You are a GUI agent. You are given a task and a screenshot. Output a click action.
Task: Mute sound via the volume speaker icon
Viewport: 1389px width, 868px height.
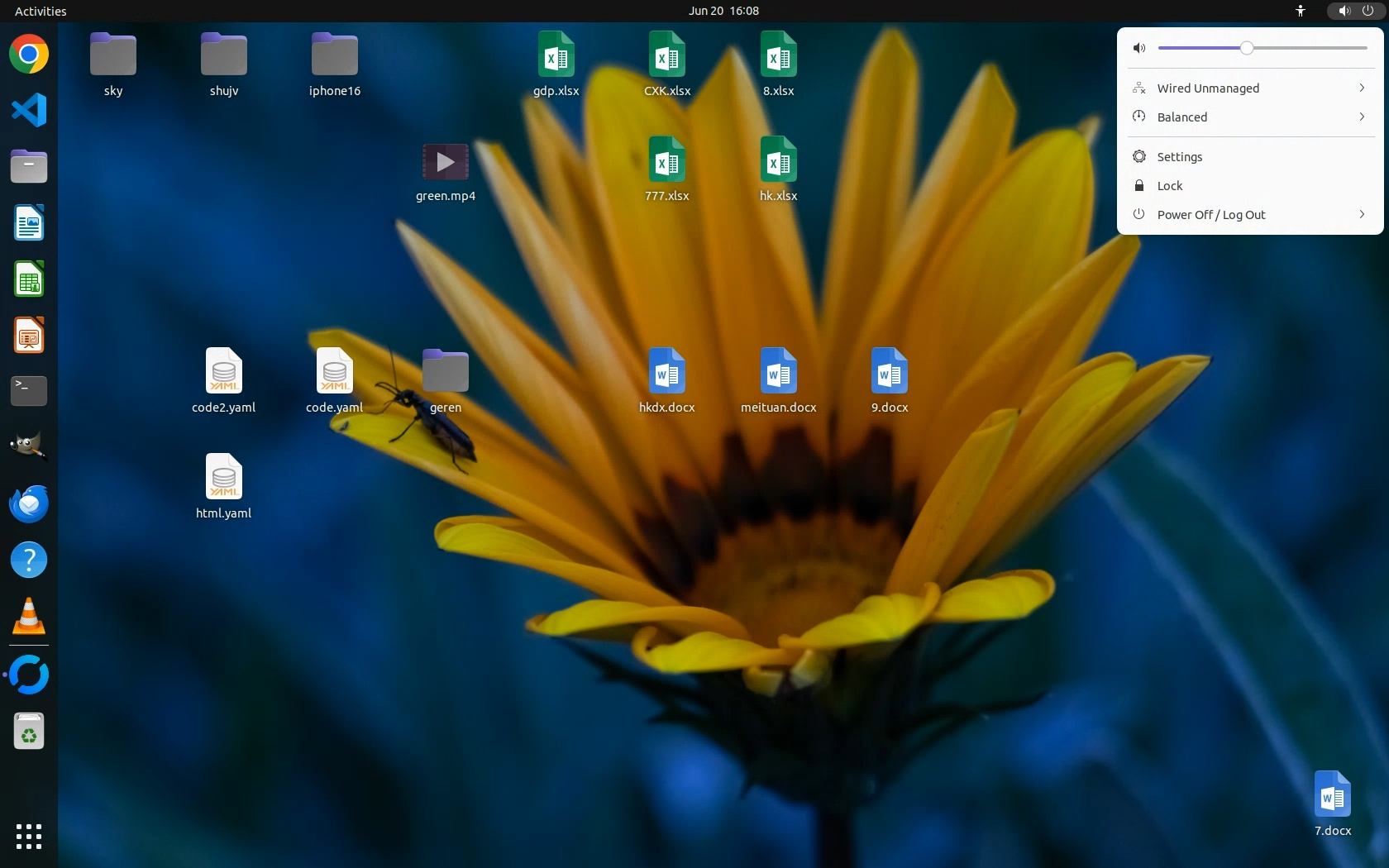point(1139,48)
